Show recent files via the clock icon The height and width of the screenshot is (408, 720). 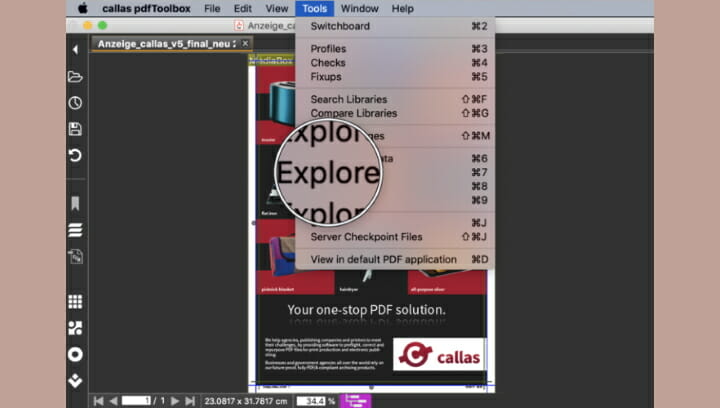[x=75, y=102]
